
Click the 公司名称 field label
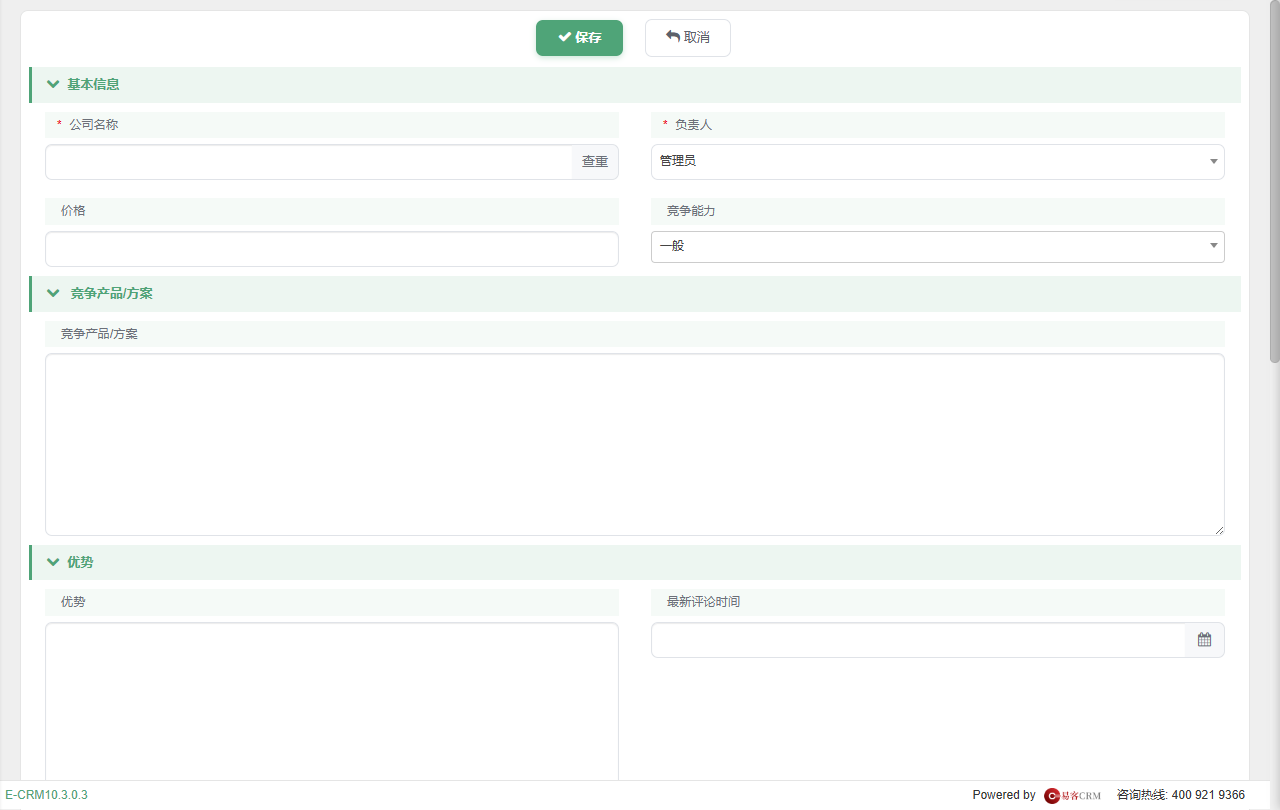[x=95, y=125]
